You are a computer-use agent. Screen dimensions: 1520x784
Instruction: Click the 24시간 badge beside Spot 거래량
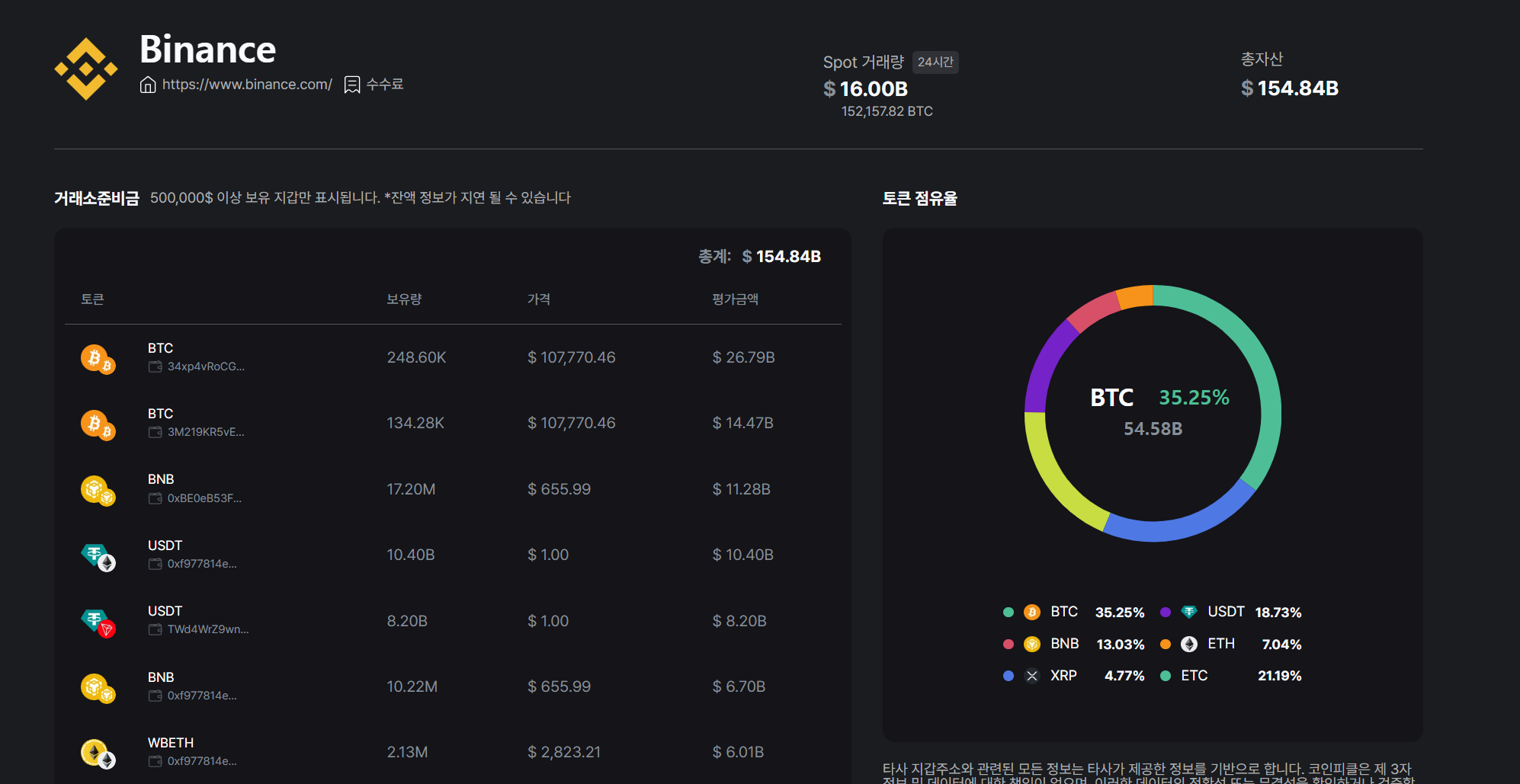point(935,62)
